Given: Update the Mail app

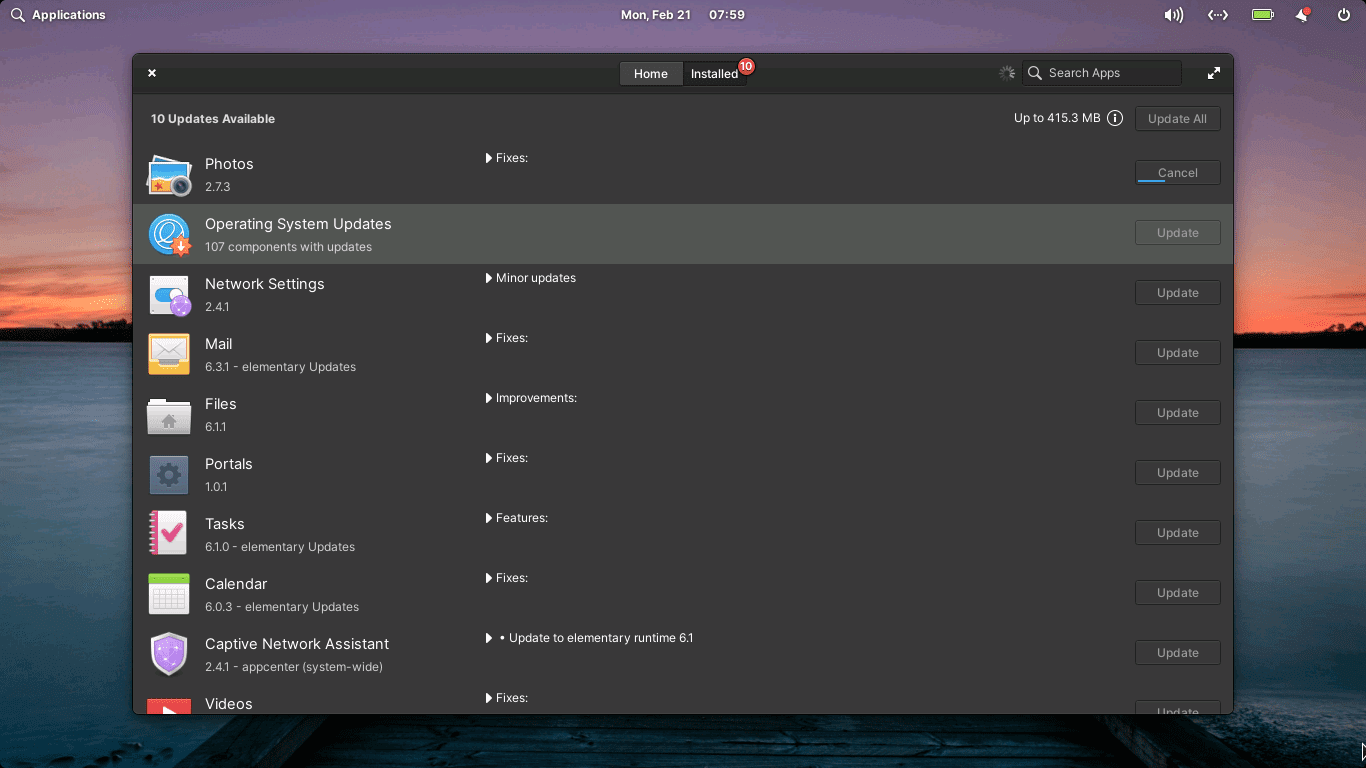Looking at the screenshot, I should 1177,353.
